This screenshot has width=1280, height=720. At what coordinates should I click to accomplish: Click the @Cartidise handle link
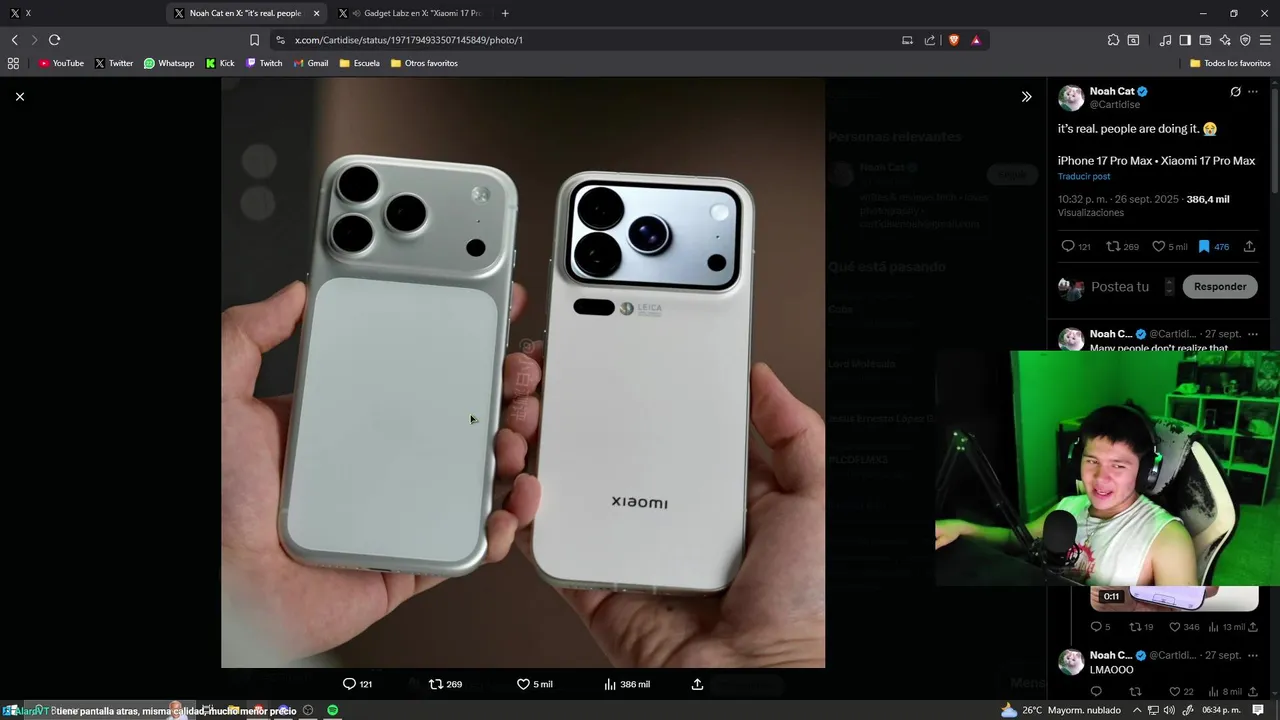coord(1115,104)
